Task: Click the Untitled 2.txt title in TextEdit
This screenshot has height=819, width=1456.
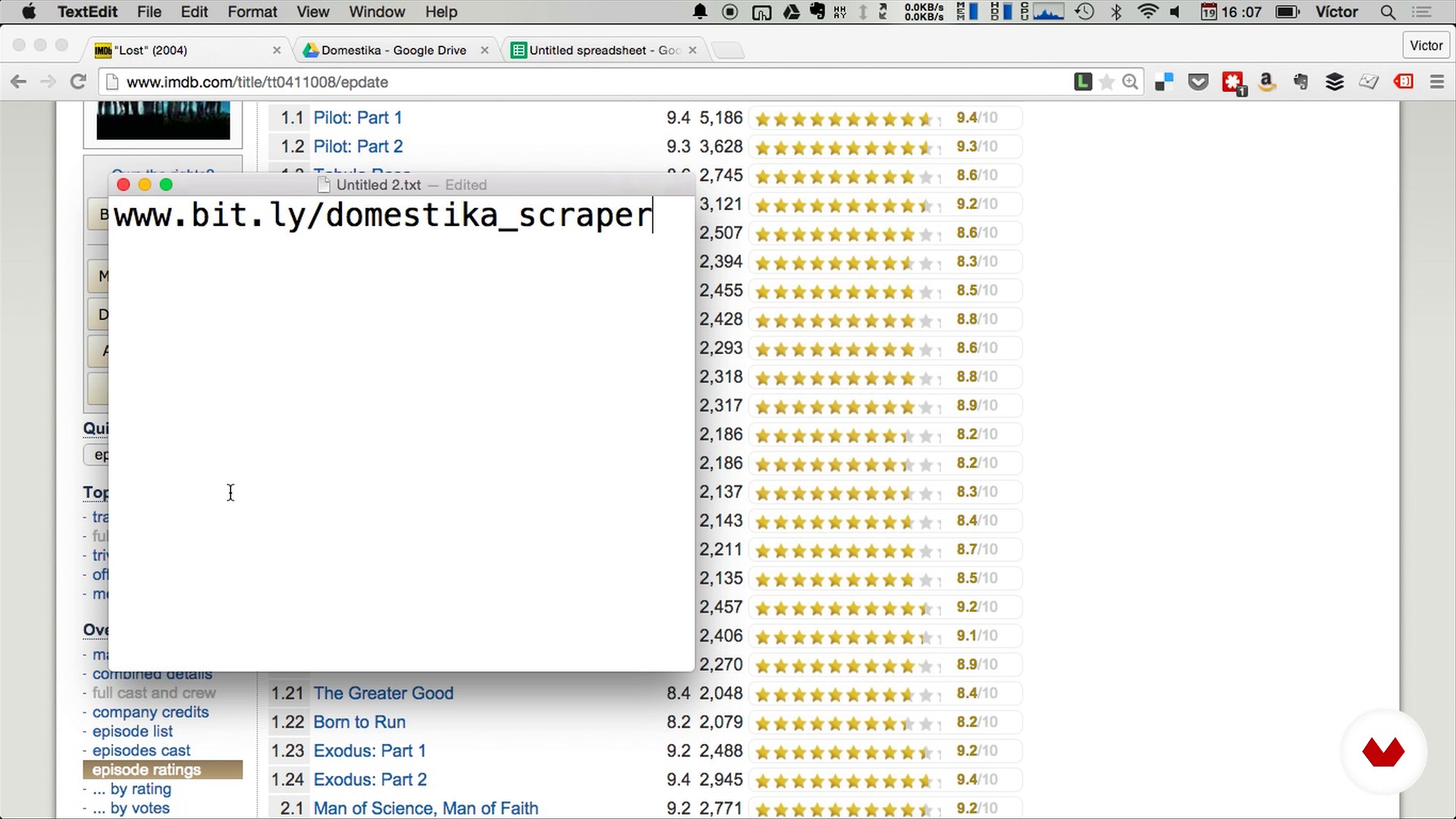Action: tap(378, 185)
